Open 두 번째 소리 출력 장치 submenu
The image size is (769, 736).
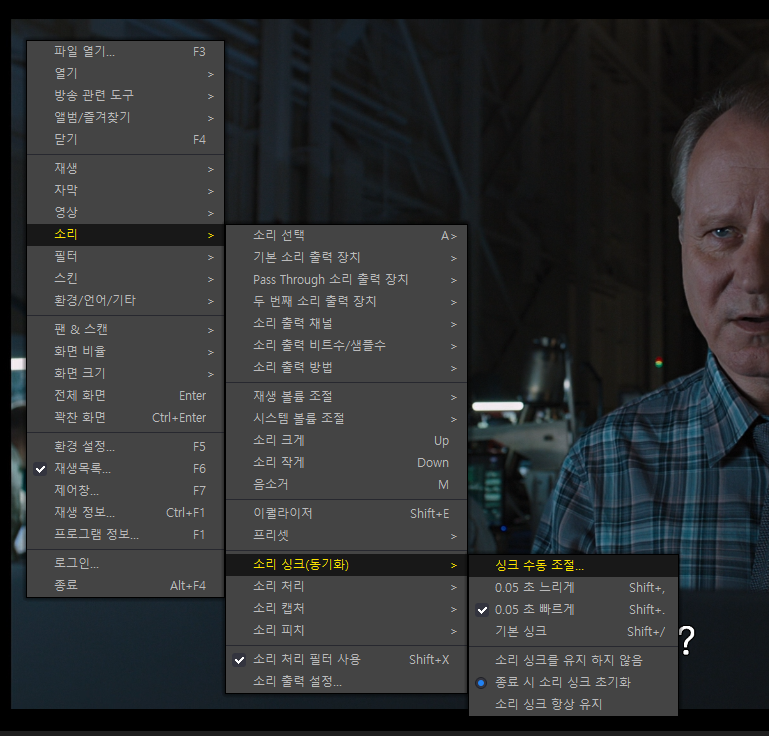[x=346, y=302]
